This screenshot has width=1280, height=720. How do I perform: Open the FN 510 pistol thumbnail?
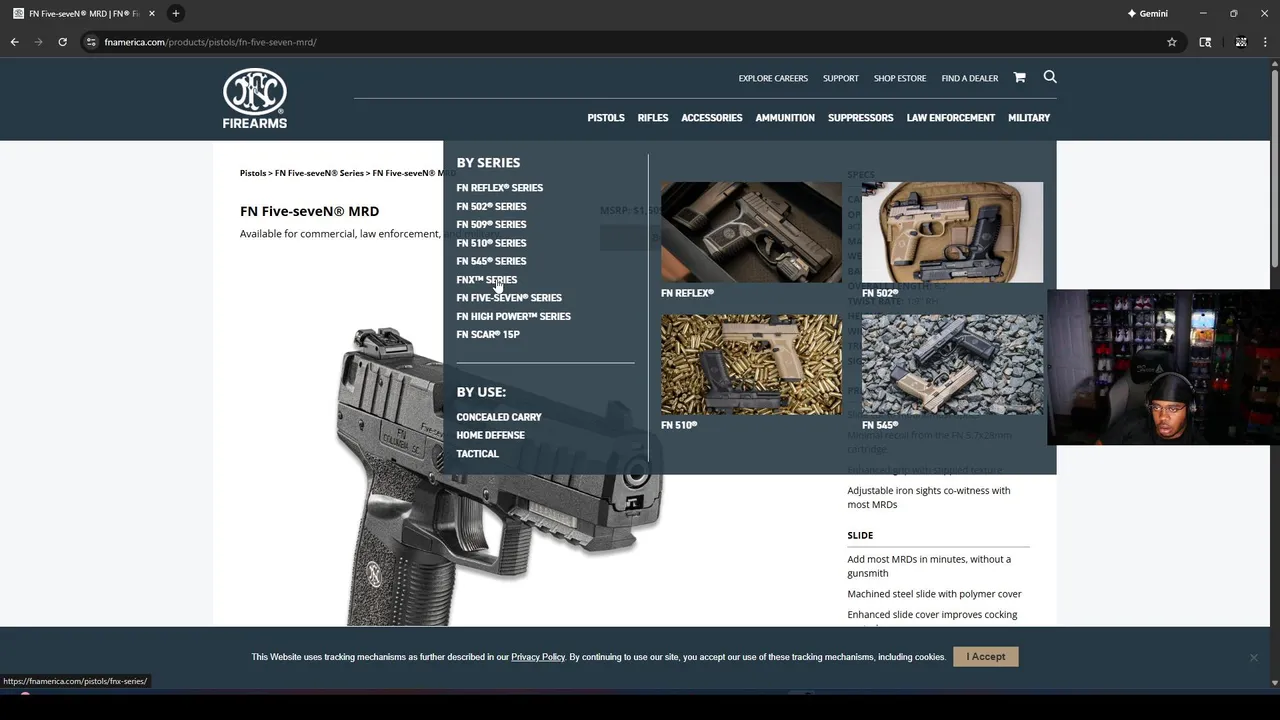point(751,365)
